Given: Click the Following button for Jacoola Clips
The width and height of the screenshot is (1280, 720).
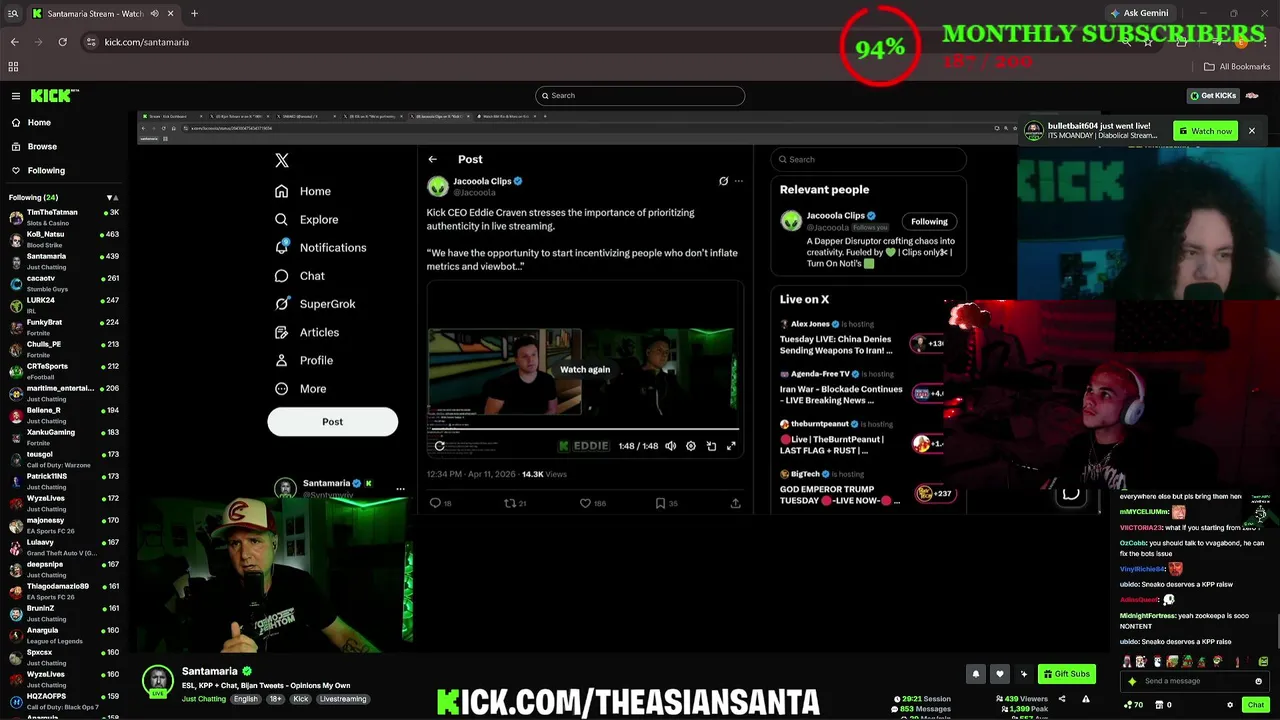Looking at the screenshot, I should pos(929,221).
